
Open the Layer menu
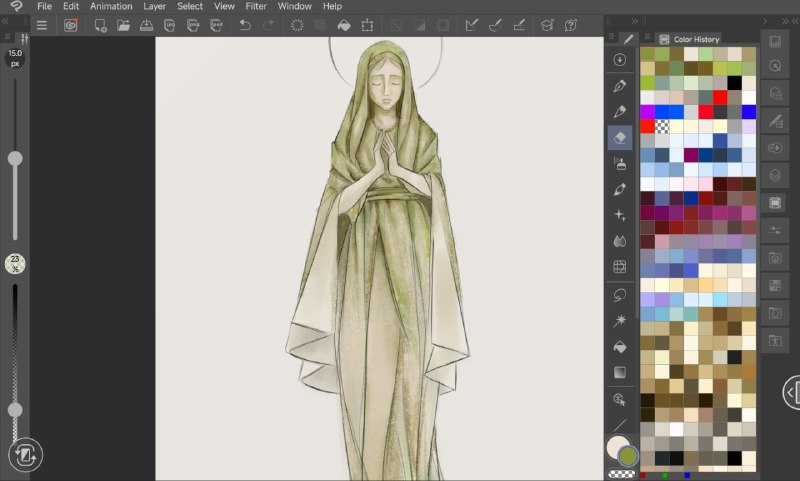click(154, 6)
